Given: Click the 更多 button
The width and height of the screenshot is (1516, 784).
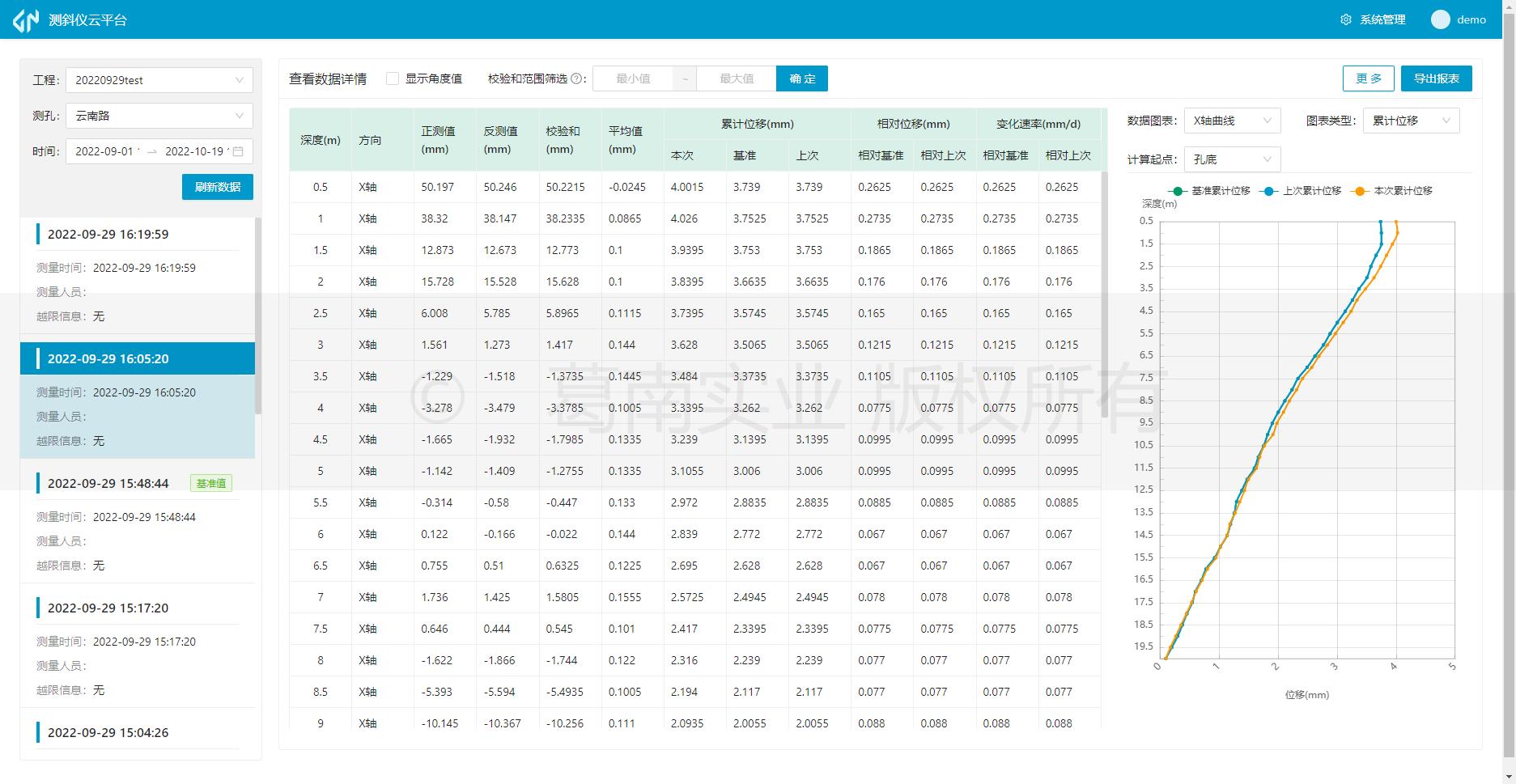Looking at the screenshot, I should 1369,78.
